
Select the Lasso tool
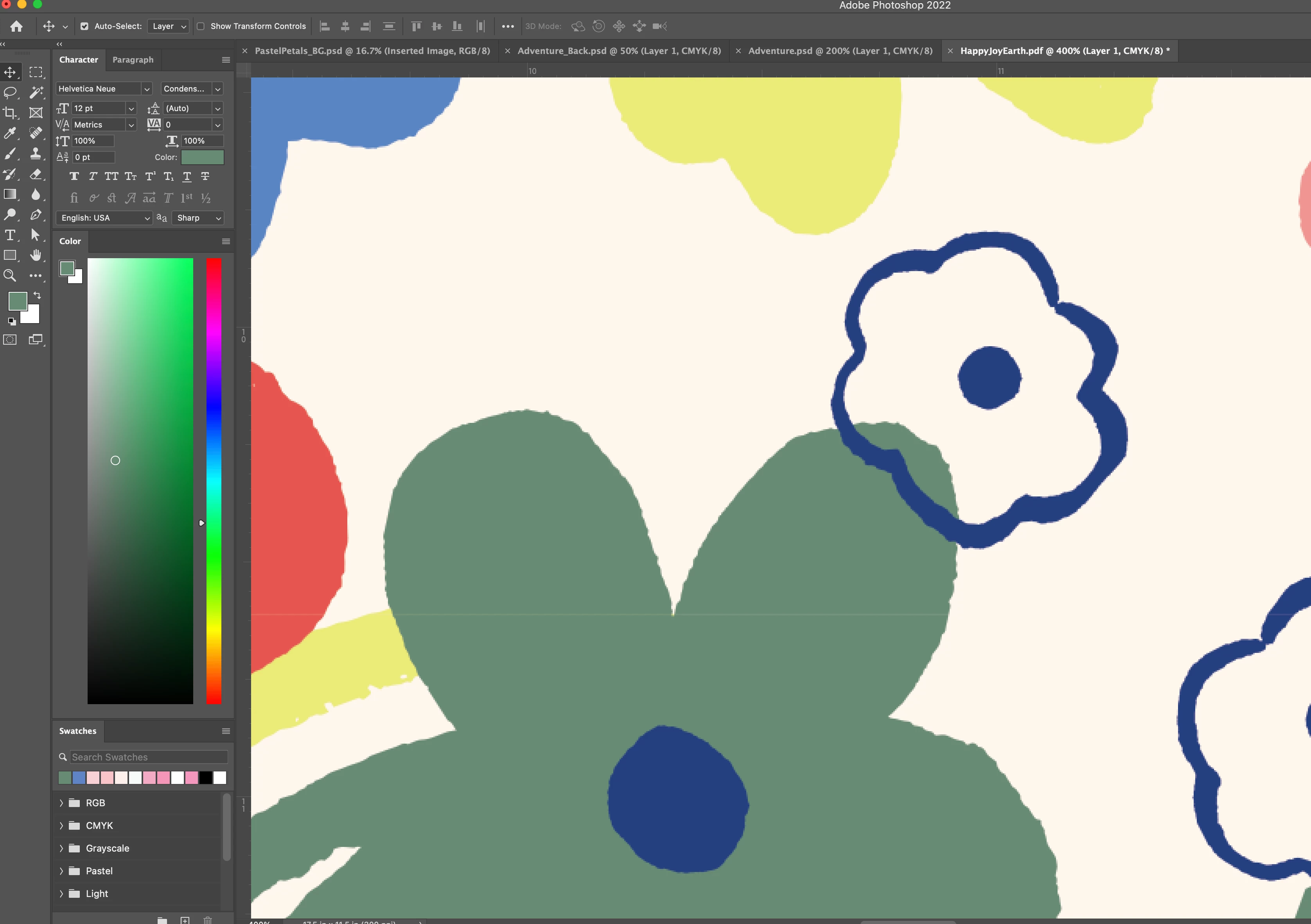[x=10, y=92]
